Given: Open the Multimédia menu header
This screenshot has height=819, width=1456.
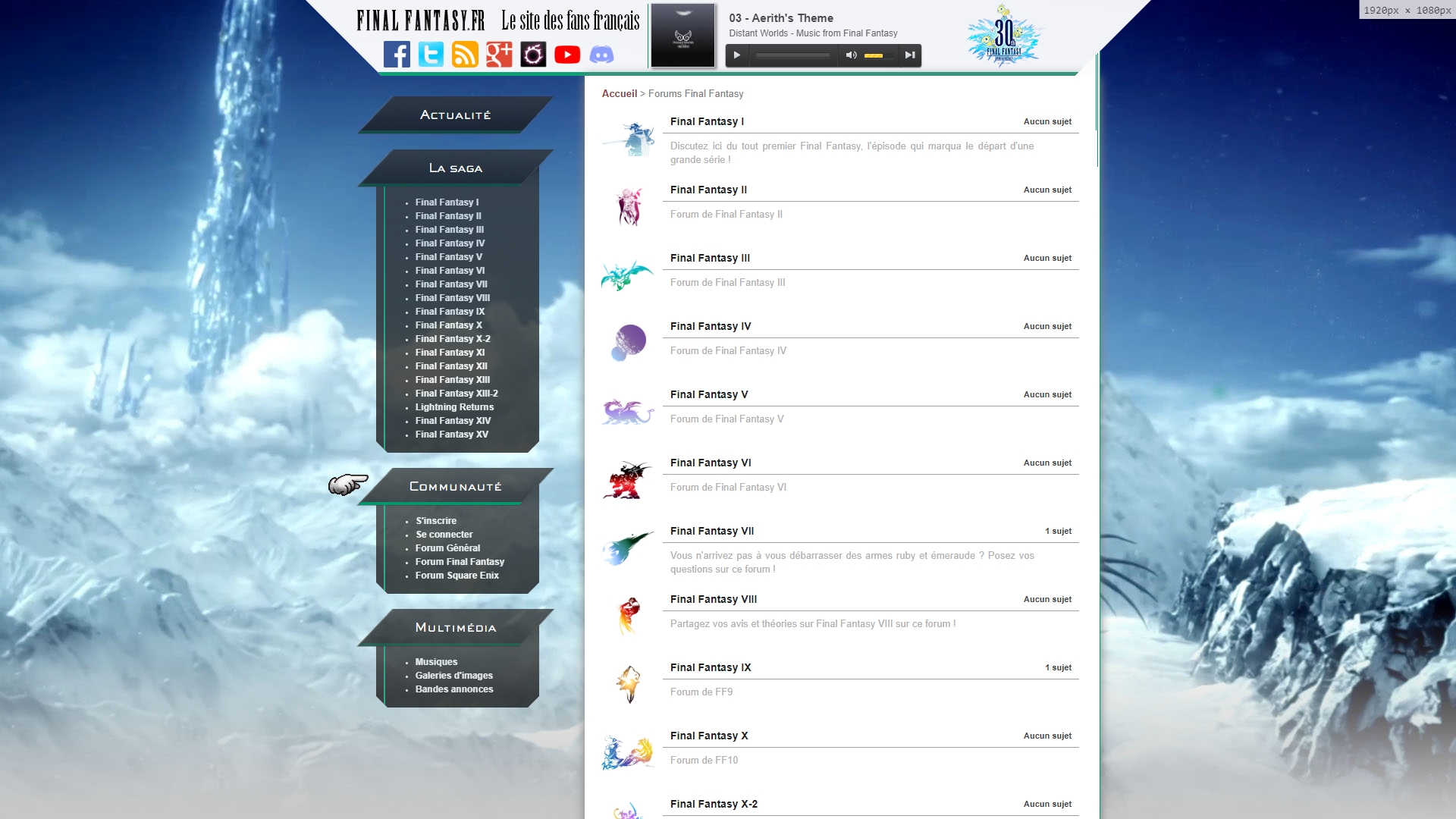Looking at the screenshot, I should 456,627.
